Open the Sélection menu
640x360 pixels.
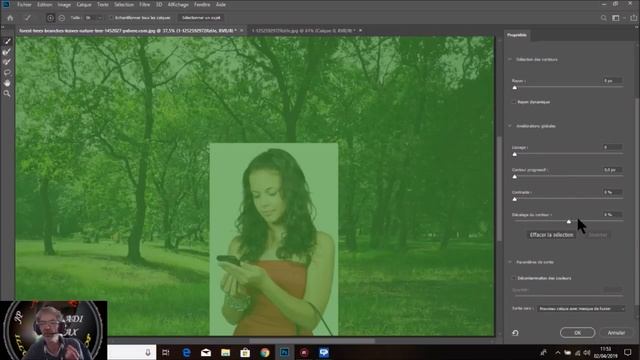(x=124, y=4)
